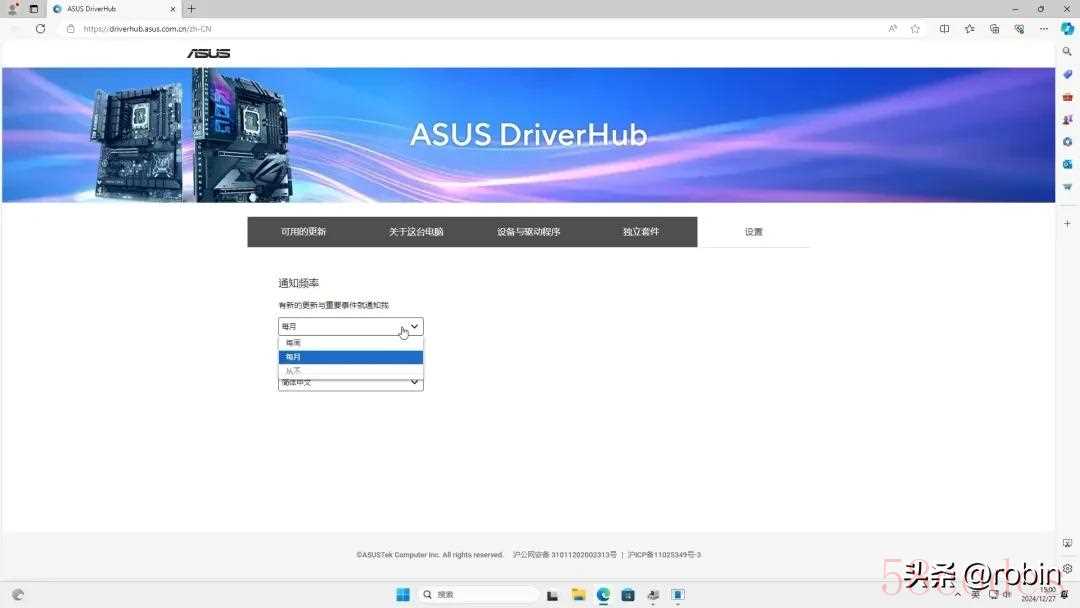
Task: Open the taskbar clock and date
Action: (x=1039, y=595)
